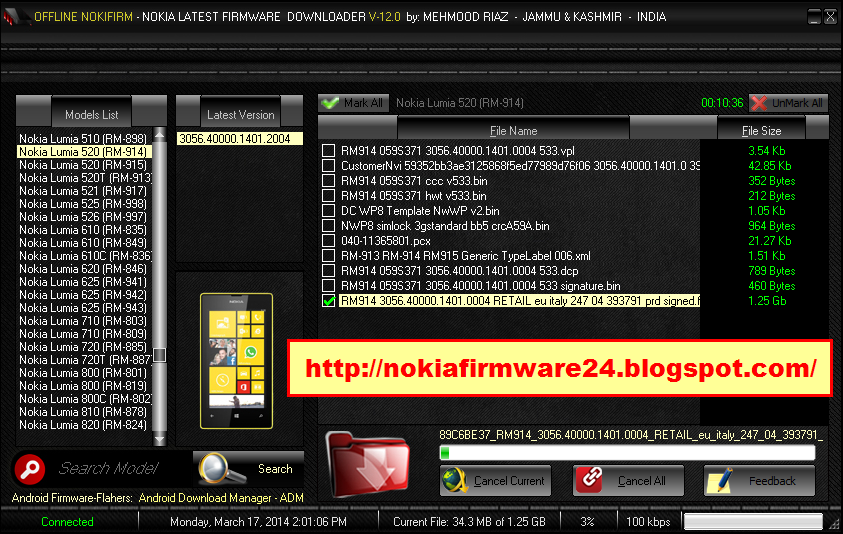
Task: Select Nokia Lumia 800C (RM-802)
Action: point(85,399)
